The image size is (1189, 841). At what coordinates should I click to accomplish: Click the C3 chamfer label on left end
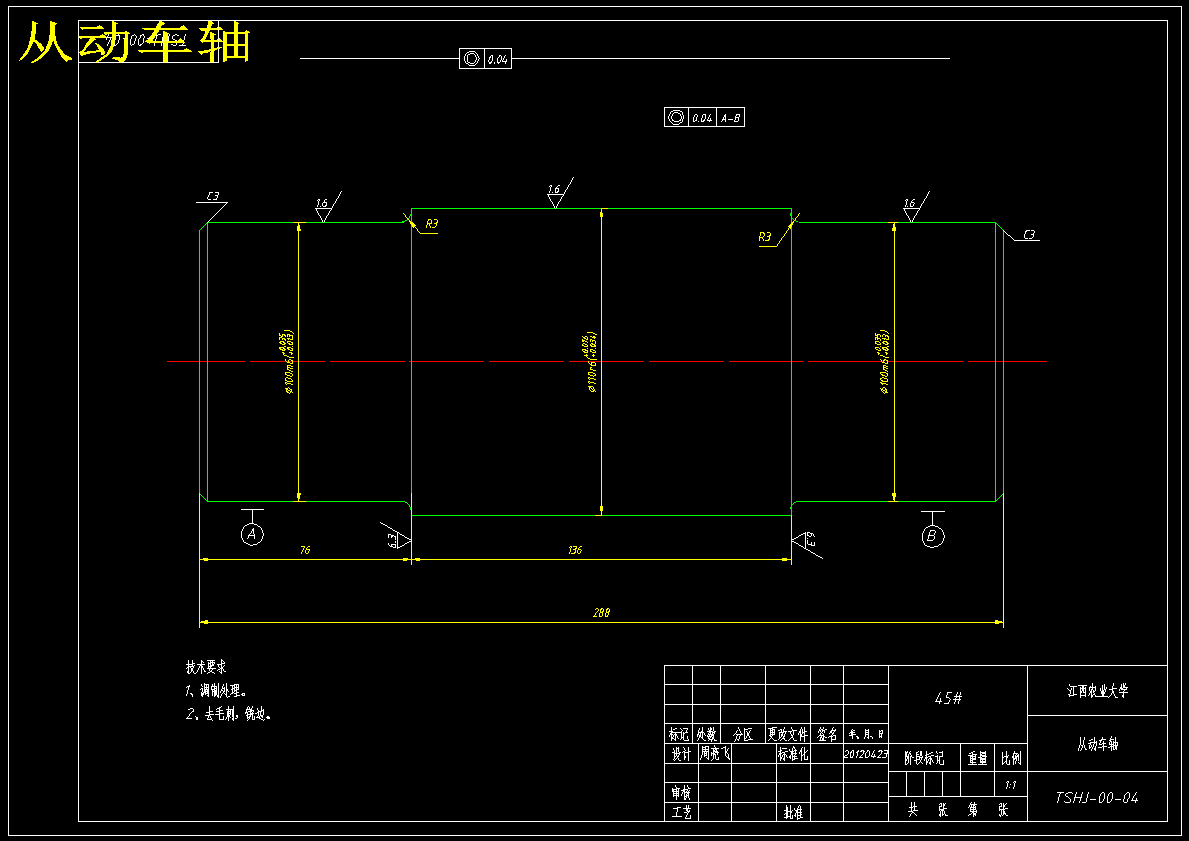pyautogui.click(x=213, y=196)
